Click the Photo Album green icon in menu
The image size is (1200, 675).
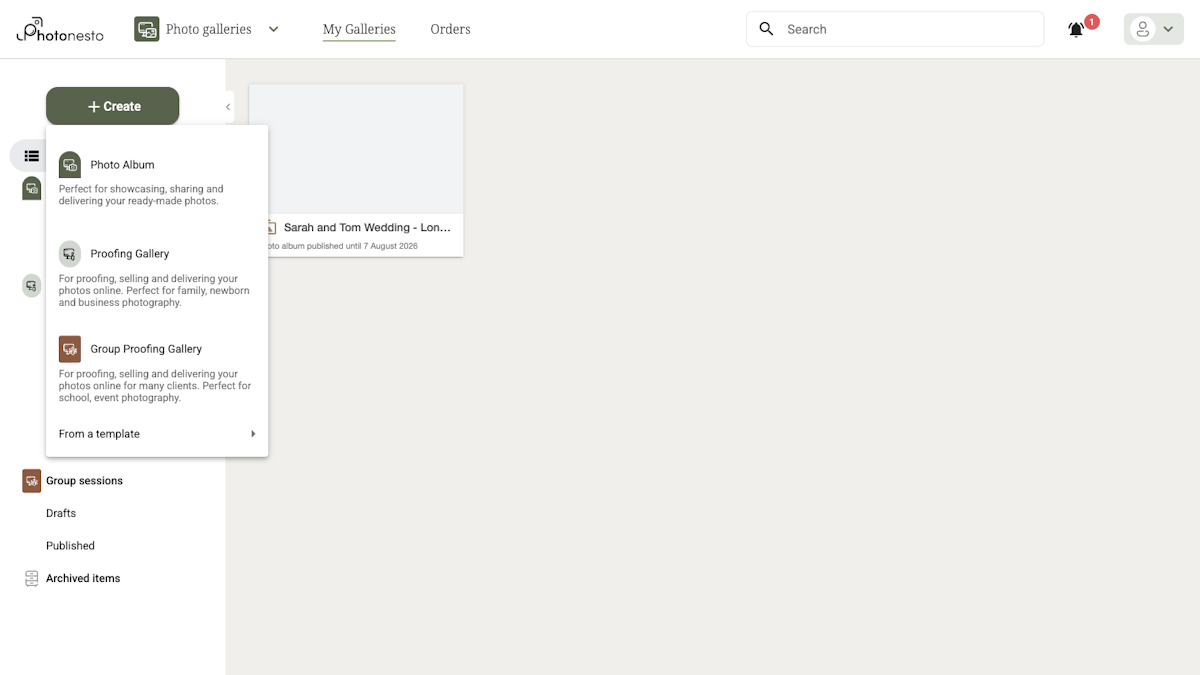(70, 165)
